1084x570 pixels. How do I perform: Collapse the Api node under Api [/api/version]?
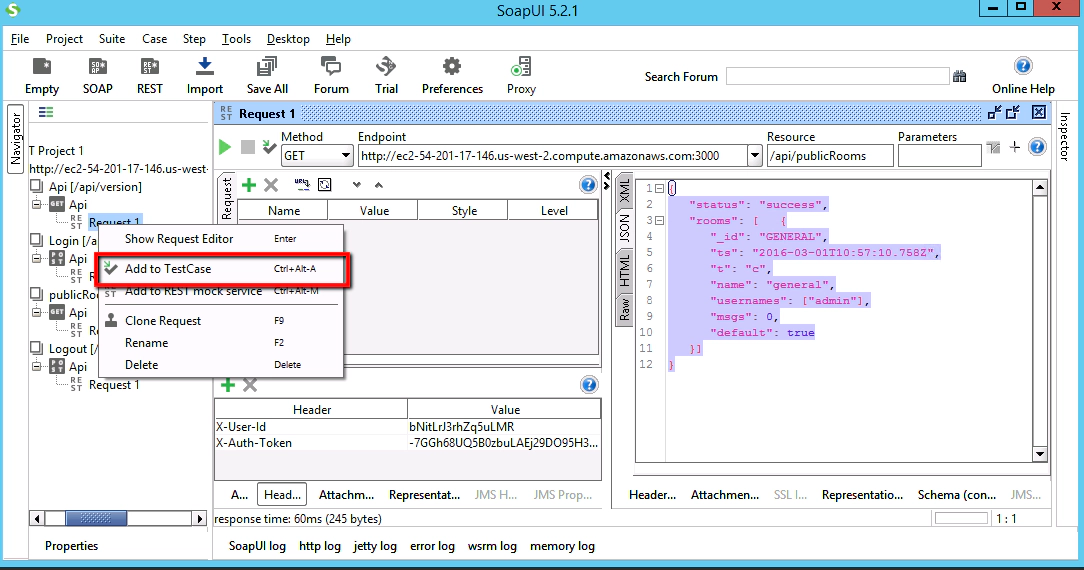(x=36, y=204)
